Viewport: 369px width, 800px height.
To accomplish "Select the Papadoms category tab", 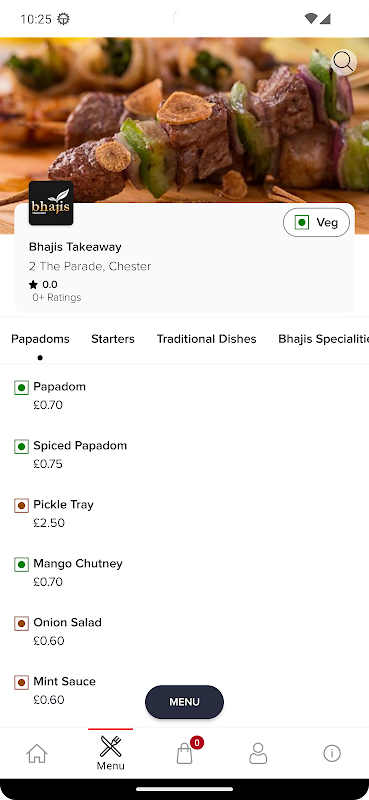I will pos(40,339).
